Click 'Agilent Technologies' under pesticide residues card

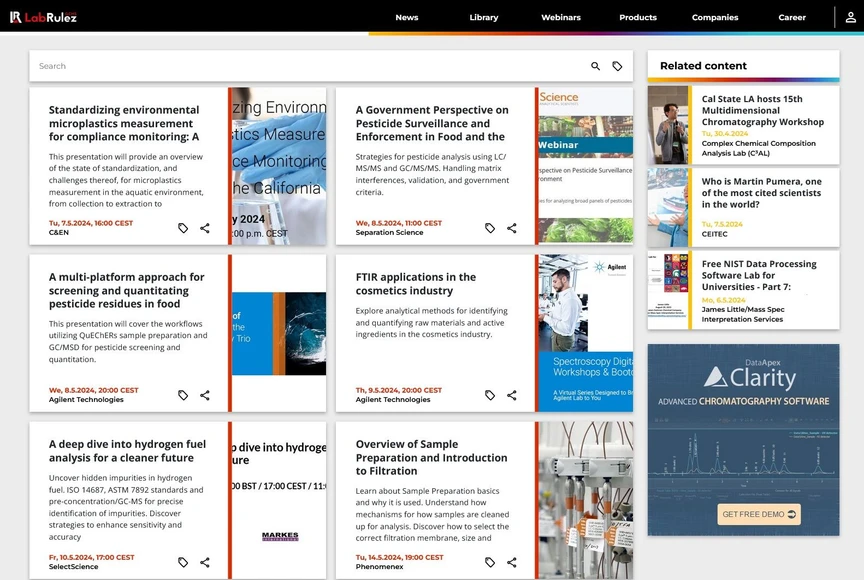(86, 399)
